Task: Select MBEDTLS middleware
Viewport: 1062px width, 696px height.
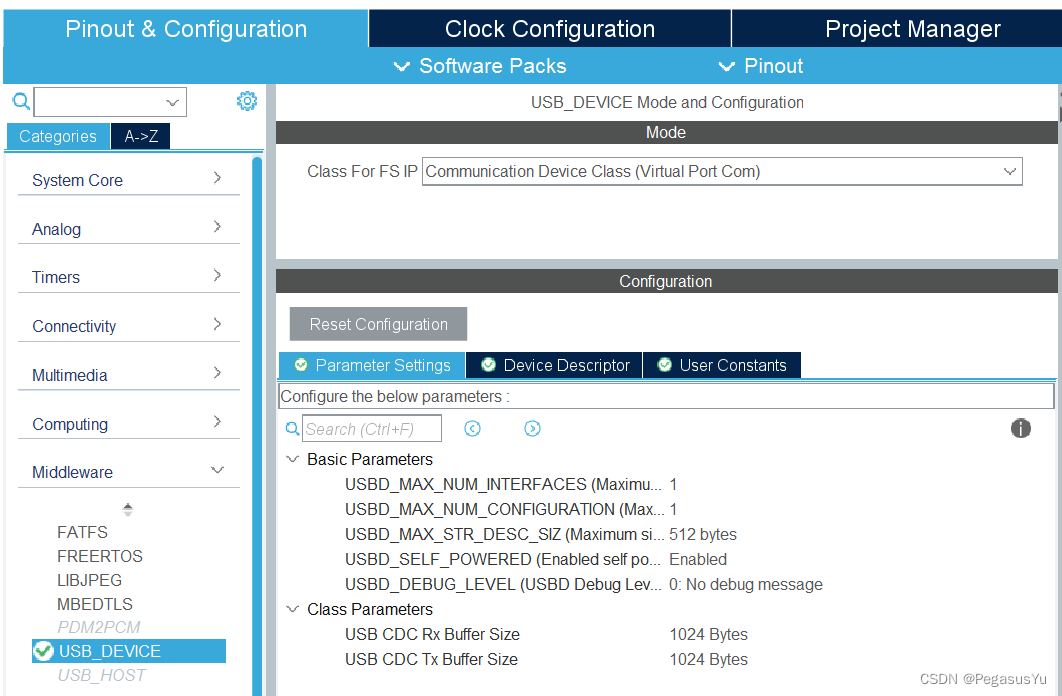Action: [95, 604]
